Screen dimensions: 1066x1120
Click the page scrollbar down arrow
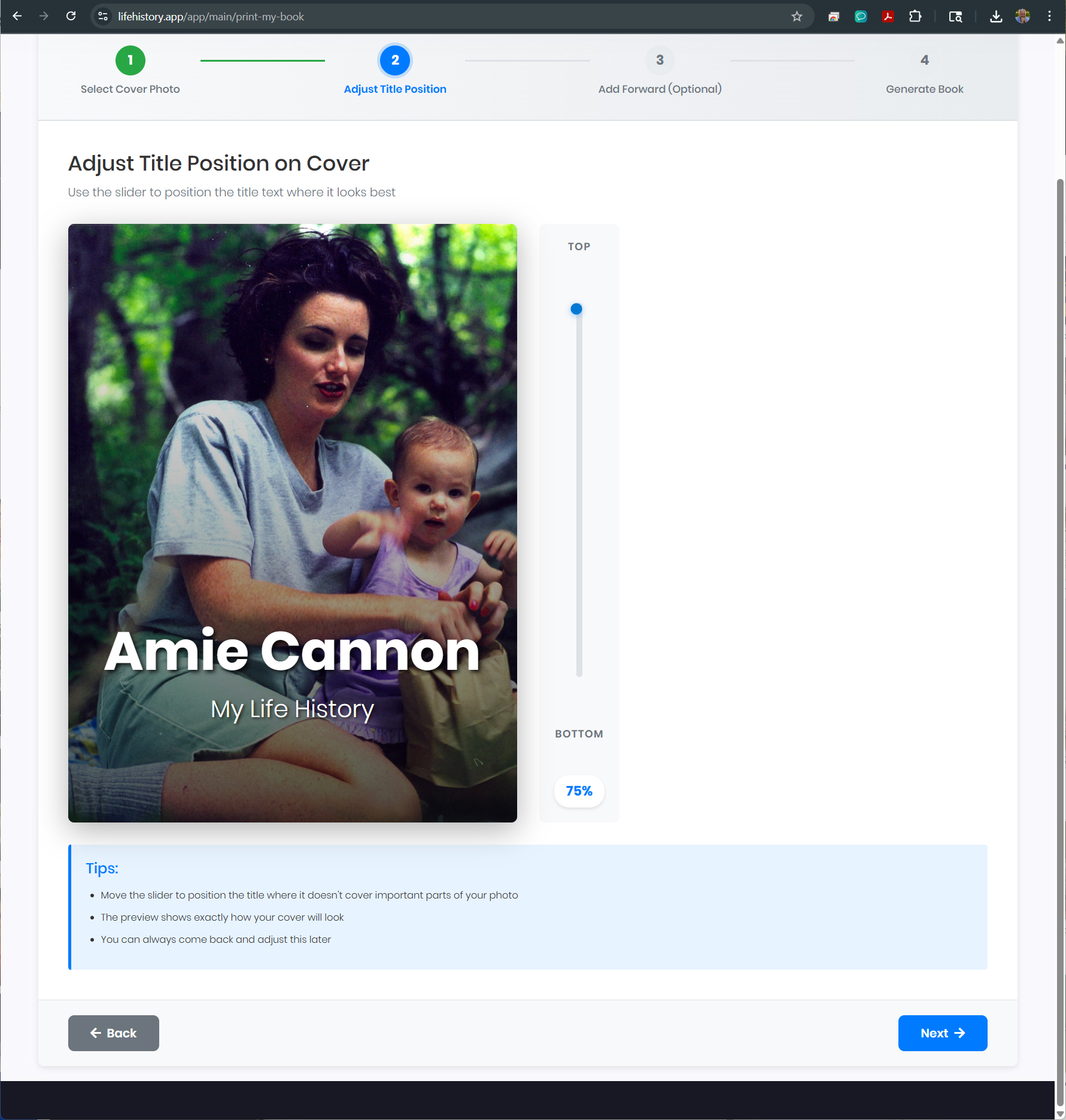pos(1060,1113)
